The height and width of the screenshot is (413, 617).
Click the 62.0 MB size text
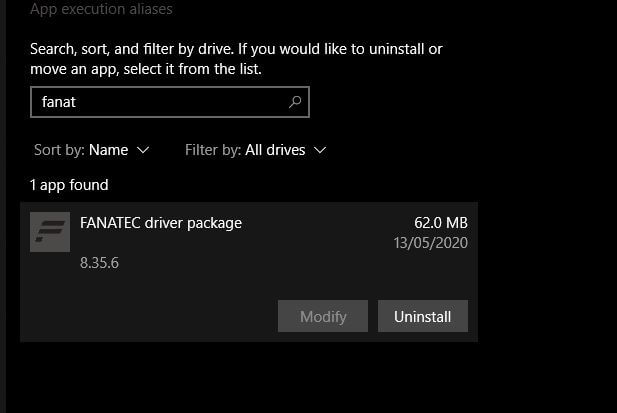[x=441, y=223]
